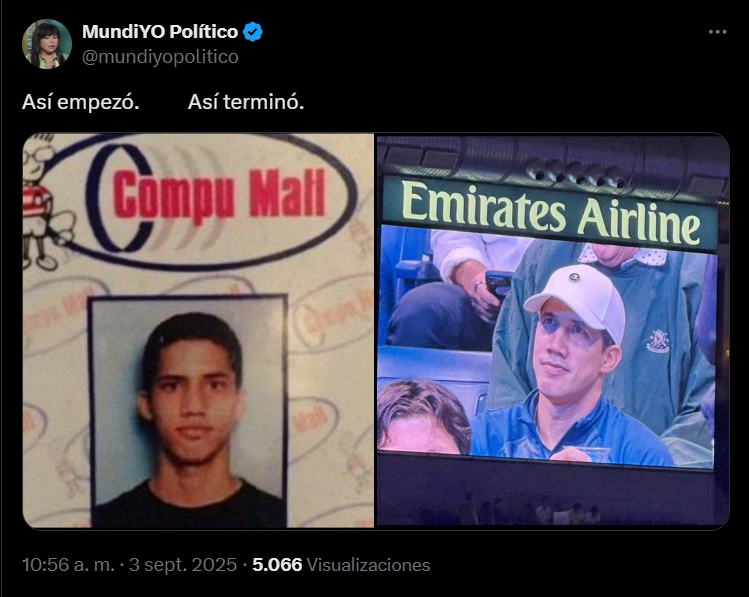The height and width of the screenshot is (597, 749).
Task: Click the 10:56 a. m. timestamp
Action: pos(68,565)
